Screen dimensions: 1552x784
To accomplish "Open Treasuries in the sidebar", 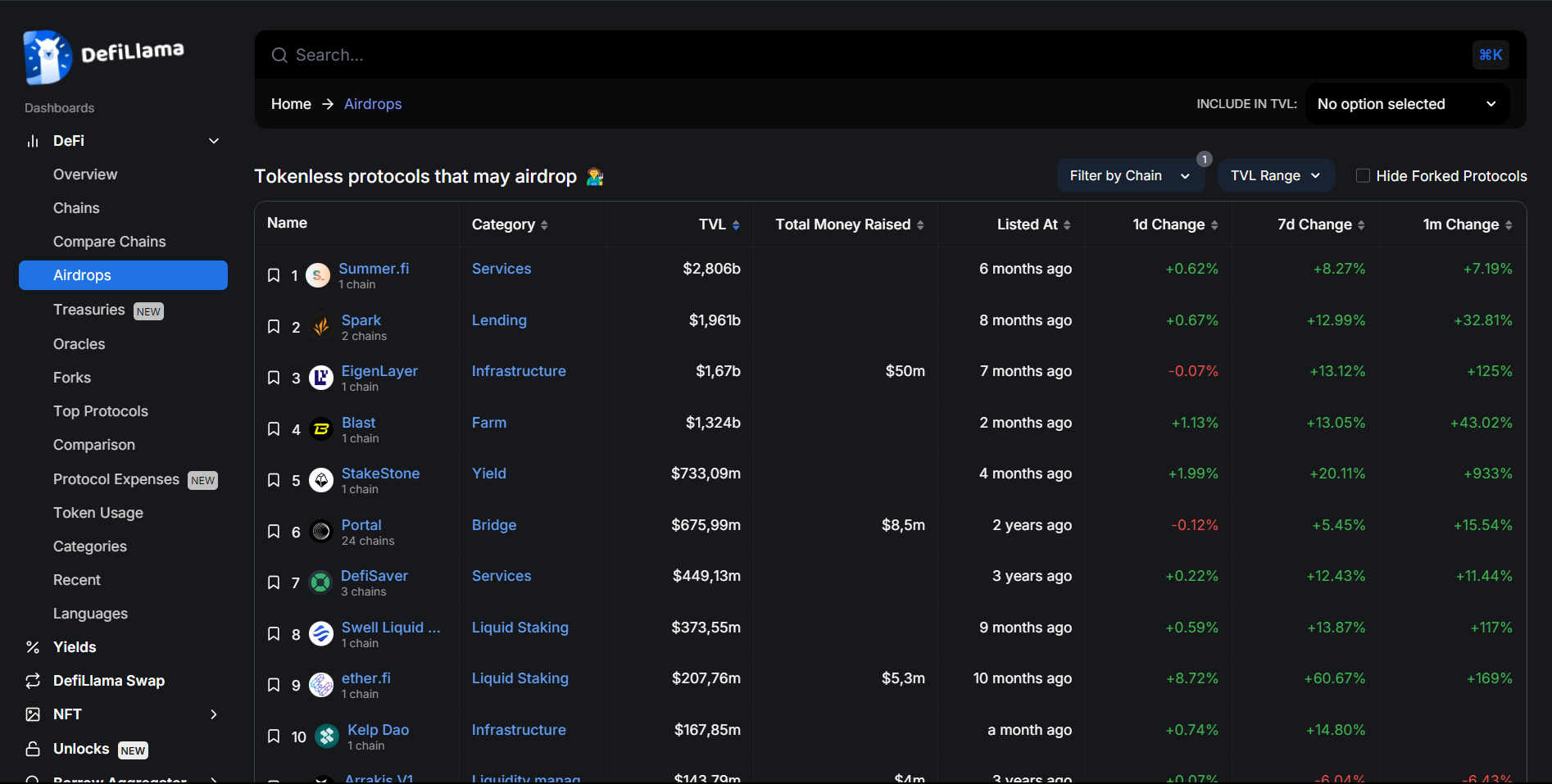I will tap(89, 310).
